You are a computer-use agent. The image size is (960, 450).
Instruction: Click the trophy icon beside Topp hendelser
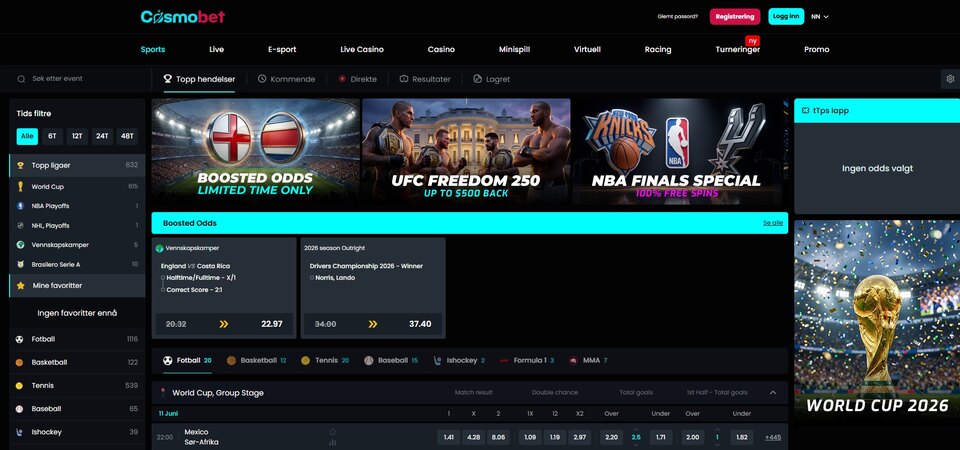(168, 79)
